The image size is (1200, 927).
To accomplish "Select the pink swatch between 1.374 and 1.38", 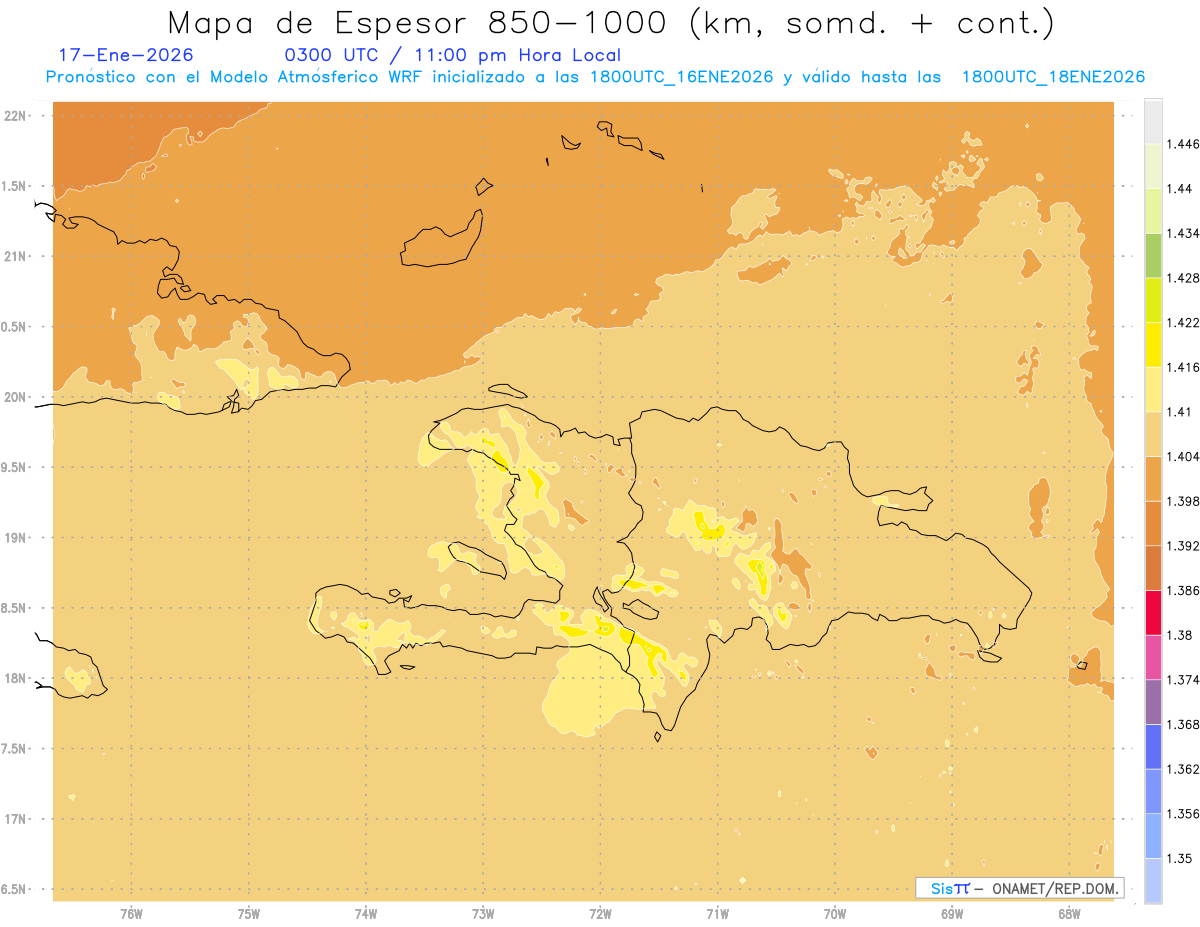I will click(1153, 657).
